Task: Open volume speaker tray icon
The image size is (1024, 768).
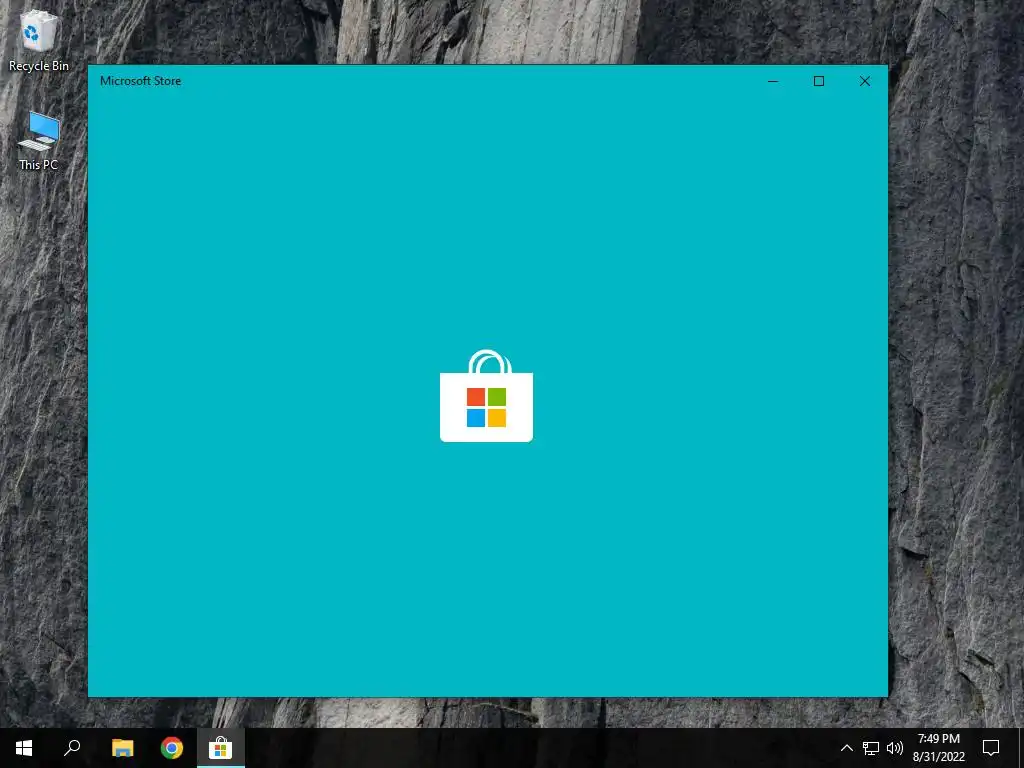Action: coord(895,748)
